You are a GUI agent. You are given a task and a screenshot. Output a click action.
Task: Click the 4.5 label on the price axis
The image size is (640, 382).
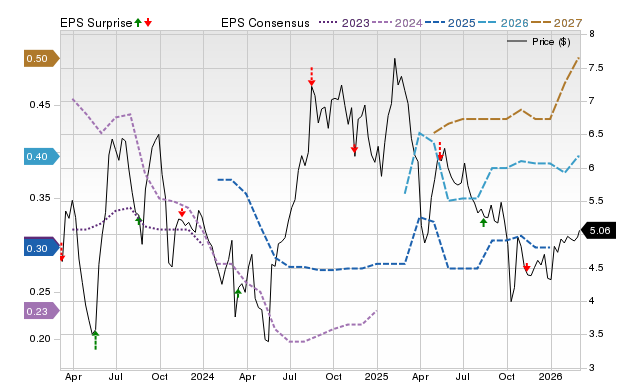(596, 268)
